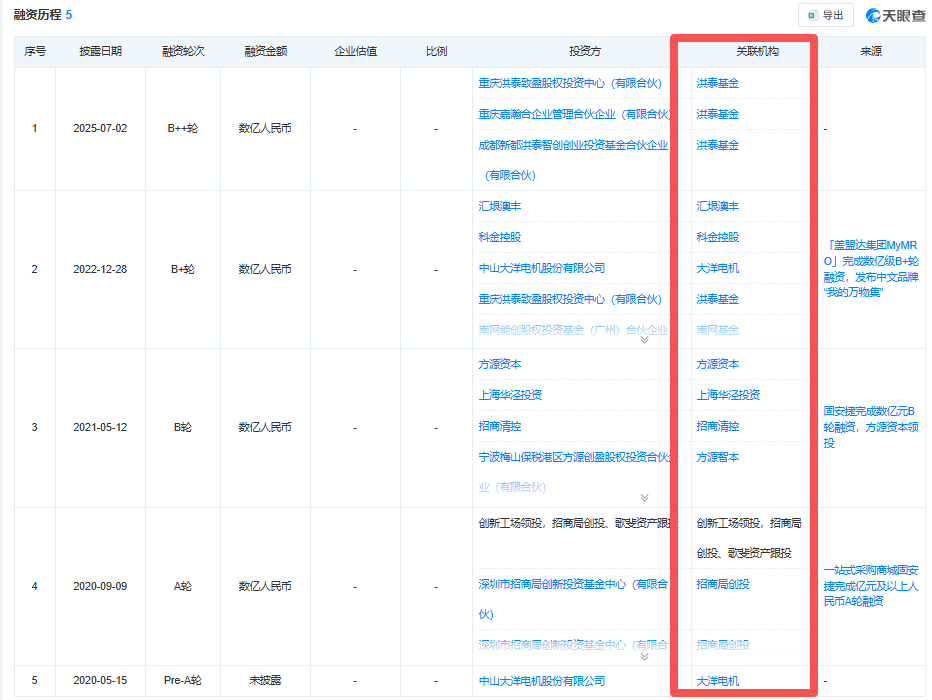Image resolution: width=932 pixels, height=700 pixels.
Task: Select the 未披露 amount cell
Action: pyautogui.click(x=265, y=680)
